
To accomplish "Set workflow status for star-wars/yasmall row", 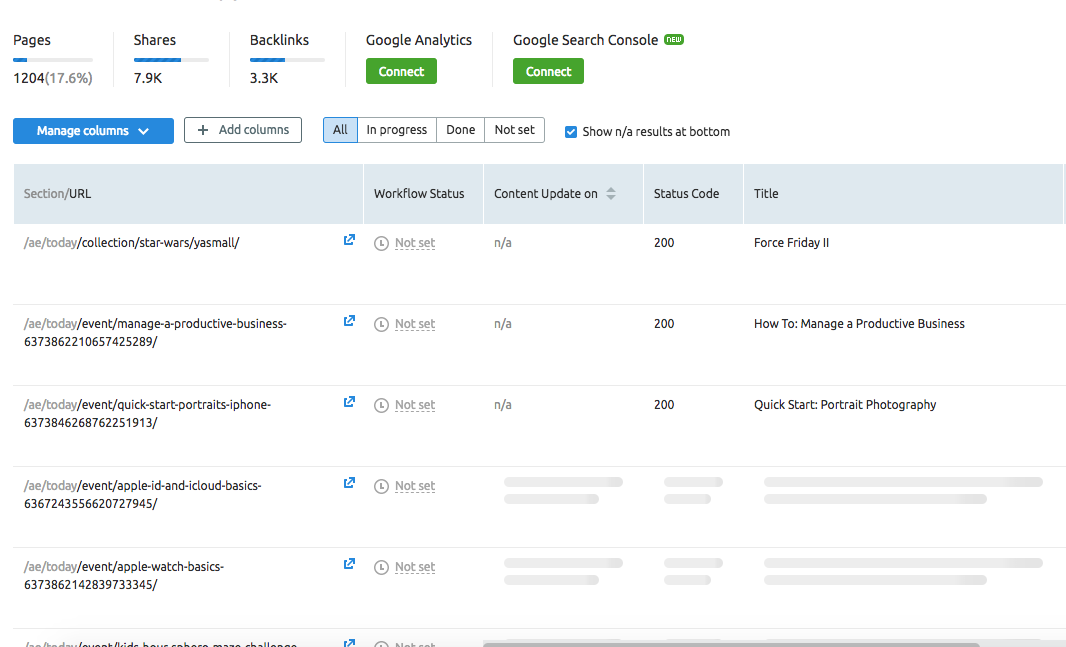I will coord(415,243).
